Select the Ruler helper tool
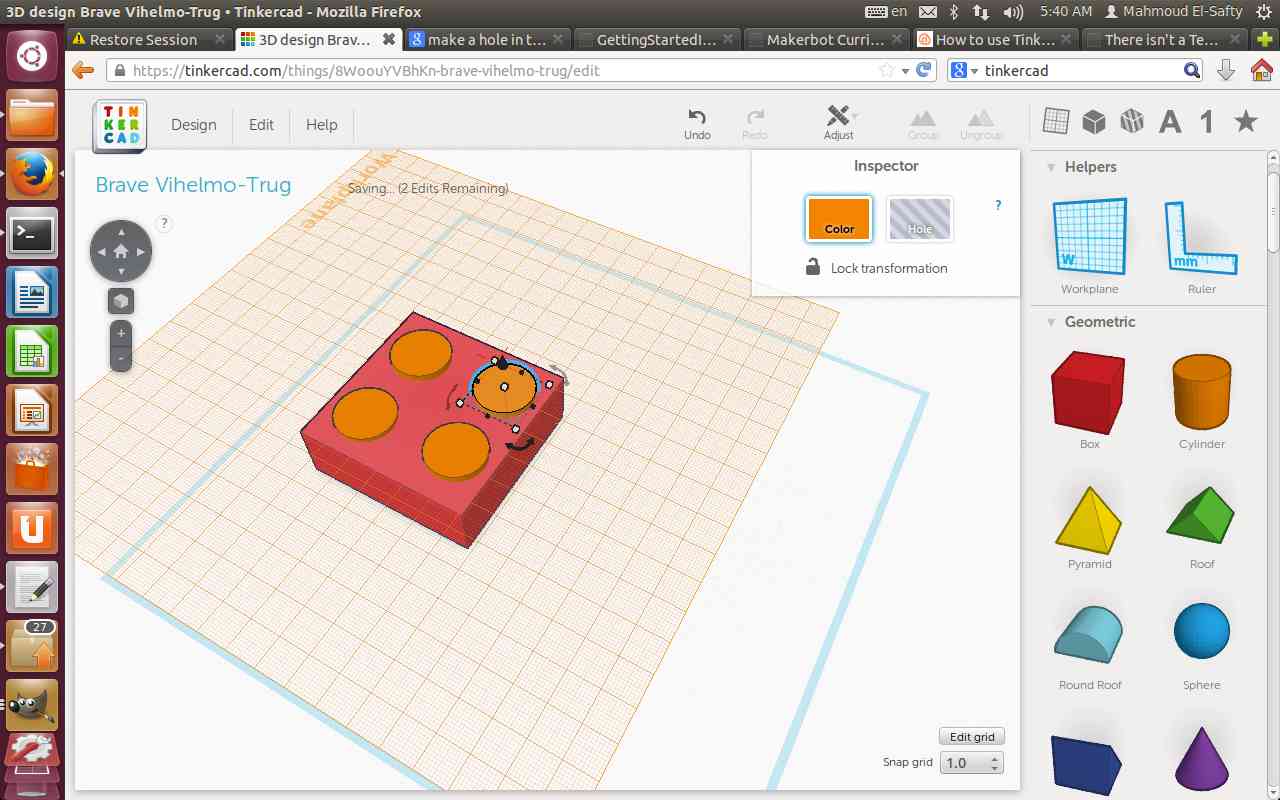Image resolution: width=1280 pixels, height=800 pixels. 1201,238
